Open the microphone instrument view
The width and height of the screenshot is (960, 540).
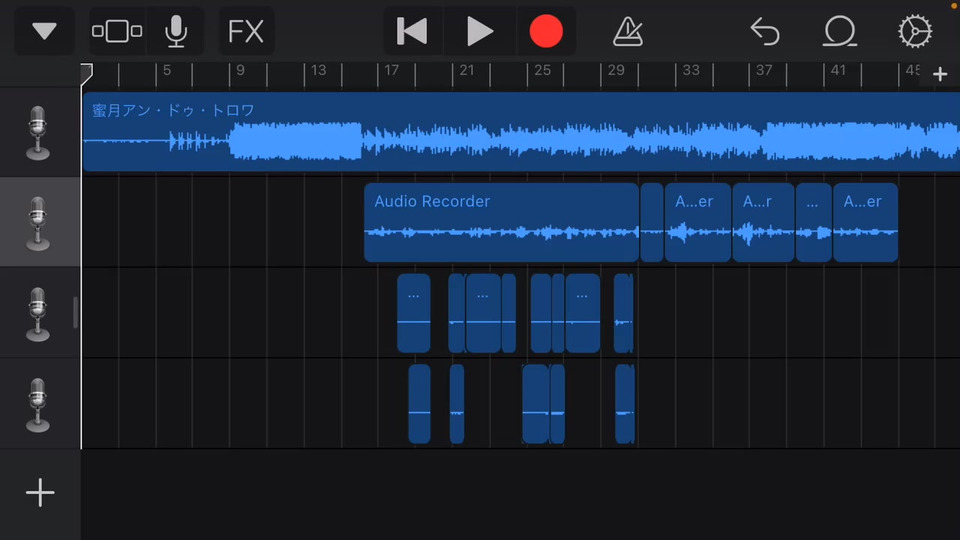tap(176, 31)
